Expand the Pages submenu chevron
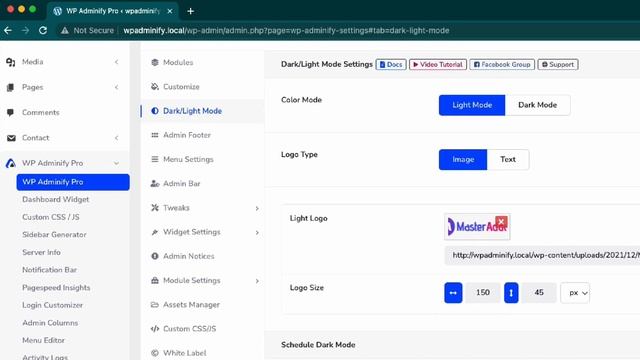Viewport: 640px width, 360px height. [117, 87]
